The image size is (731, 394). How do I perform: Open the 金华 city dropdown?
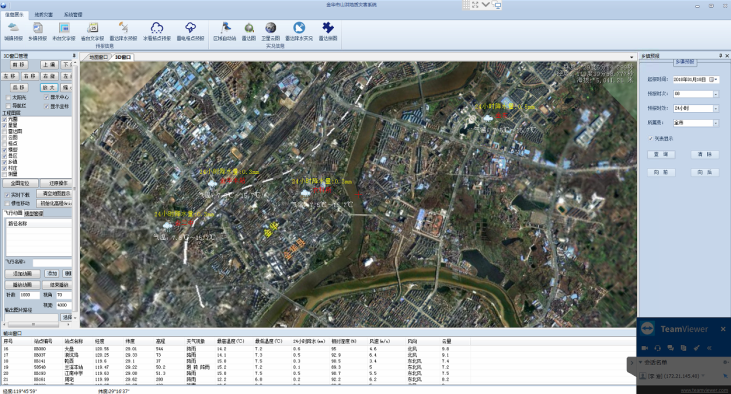click(x=716, y=123)
